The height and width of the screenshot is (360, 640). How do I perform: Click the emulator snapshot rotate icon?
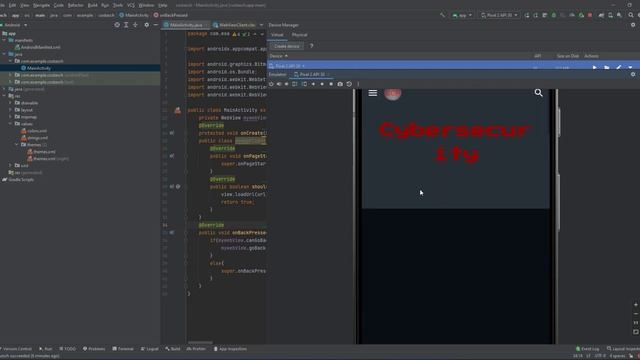point(349,84)
